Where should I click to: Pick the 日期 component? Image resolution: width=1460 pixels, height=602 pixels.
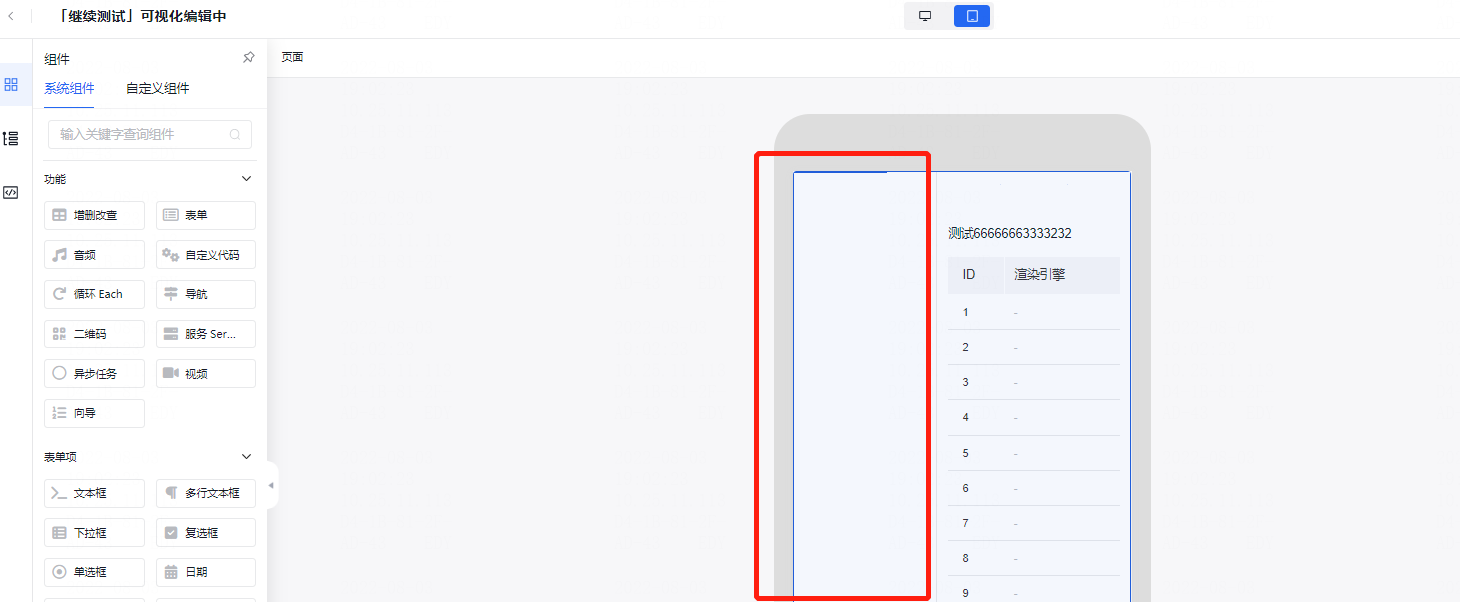(x=206, y=572)
